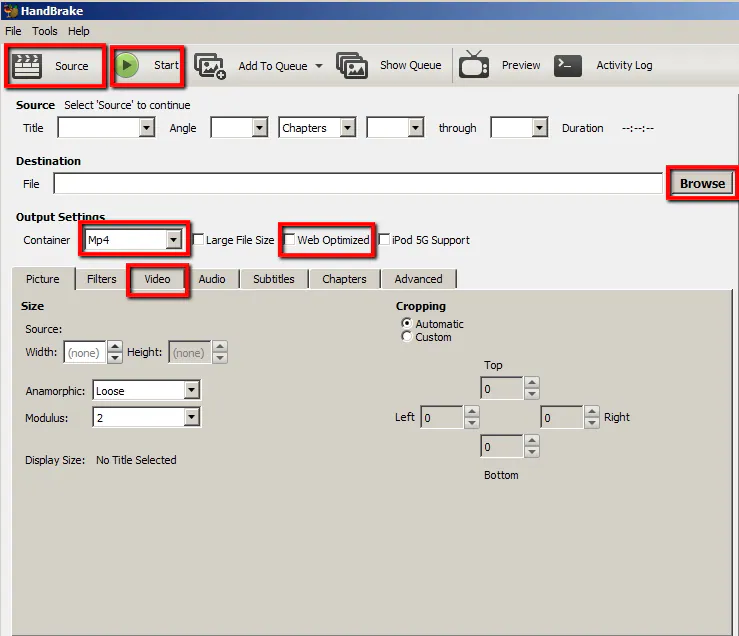Image resolution: width=739 pixels, height=636 pixels.
Task: Click the Left crop value field
Action: [442, 417]
